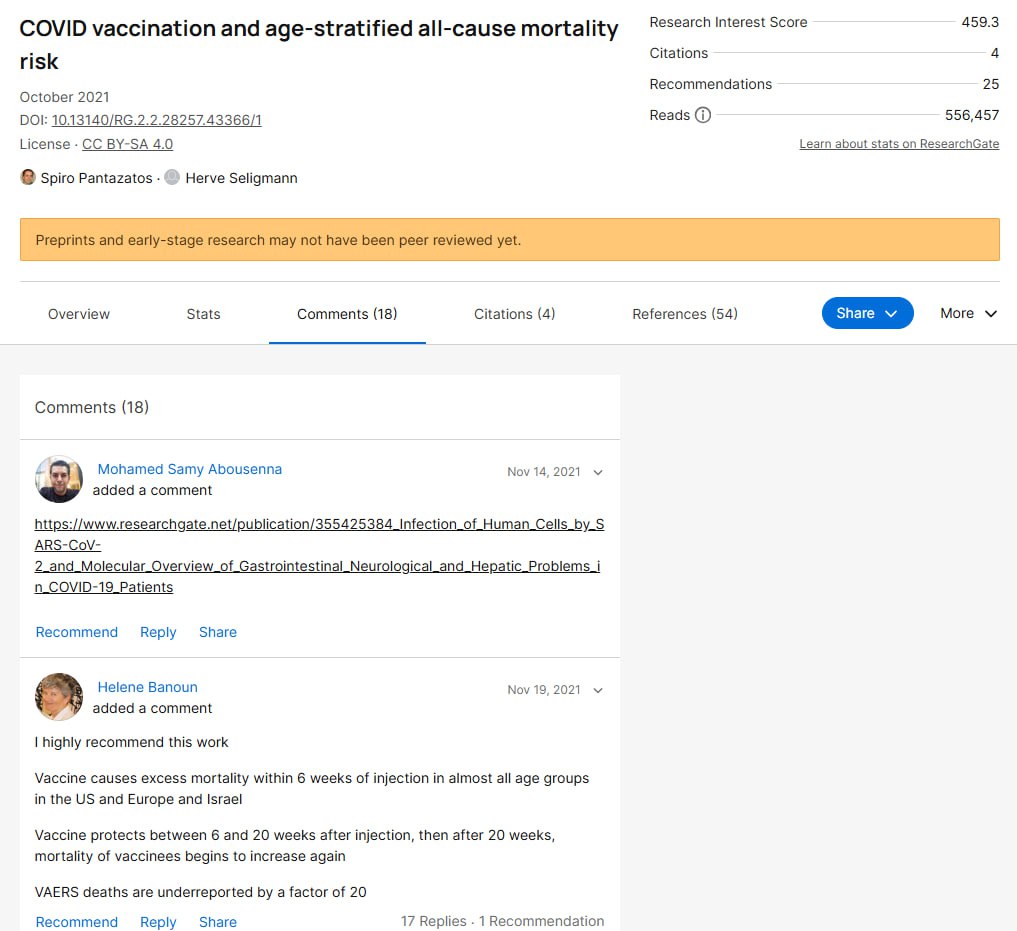Reply to Helene Banoun's comment
The height and width of the screenshot is (931, 1017).
click(158, 922)
